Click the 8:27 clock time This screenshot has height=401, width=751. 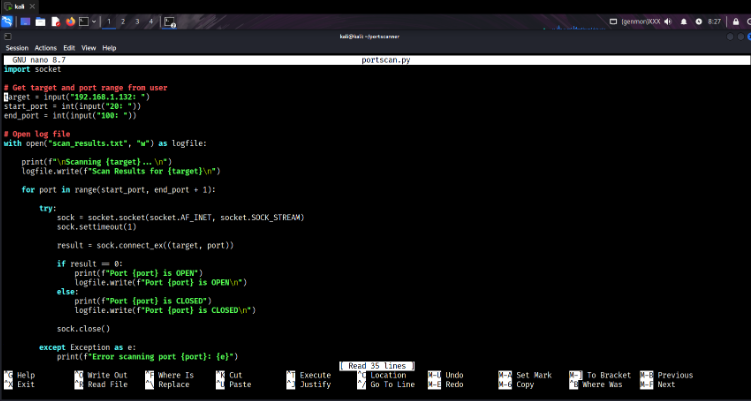pos(714,22)
